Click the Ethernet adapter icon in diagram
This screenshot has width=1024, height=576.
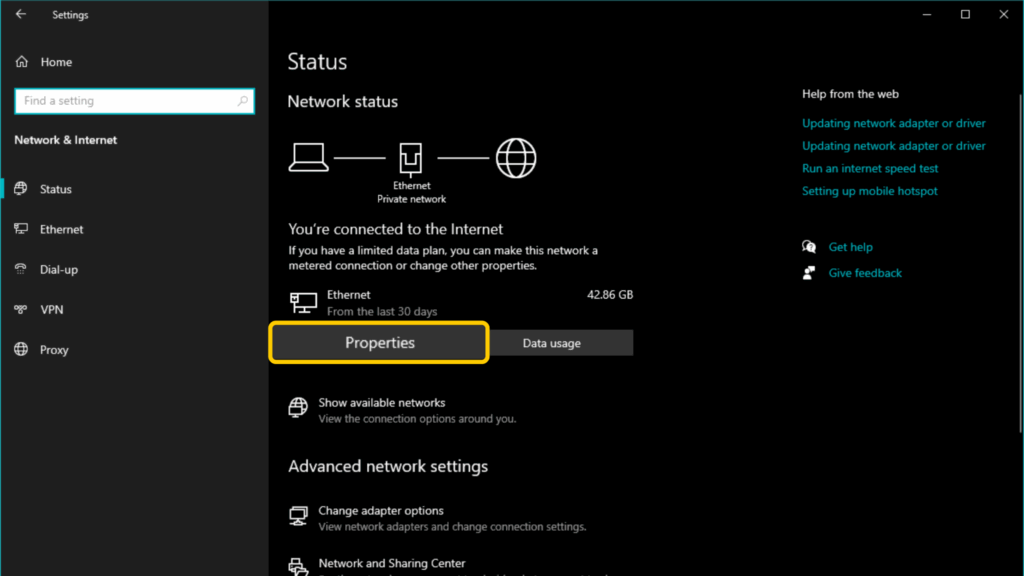click(411, 159)
